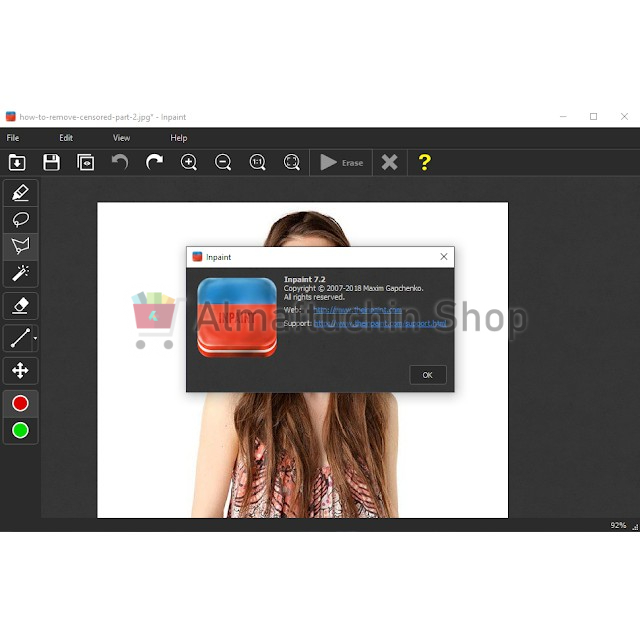Select the Move tool with four arrows
Image resolution: width=640 pixels, height=640 pixels.
[x=20, y=371]
